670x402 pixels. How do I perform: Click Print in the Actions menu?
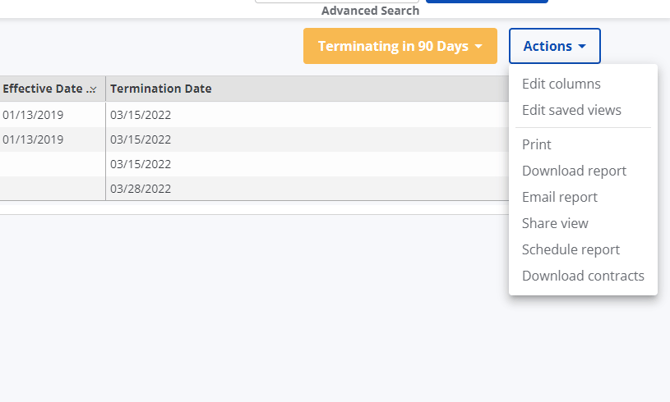[537, 145]
